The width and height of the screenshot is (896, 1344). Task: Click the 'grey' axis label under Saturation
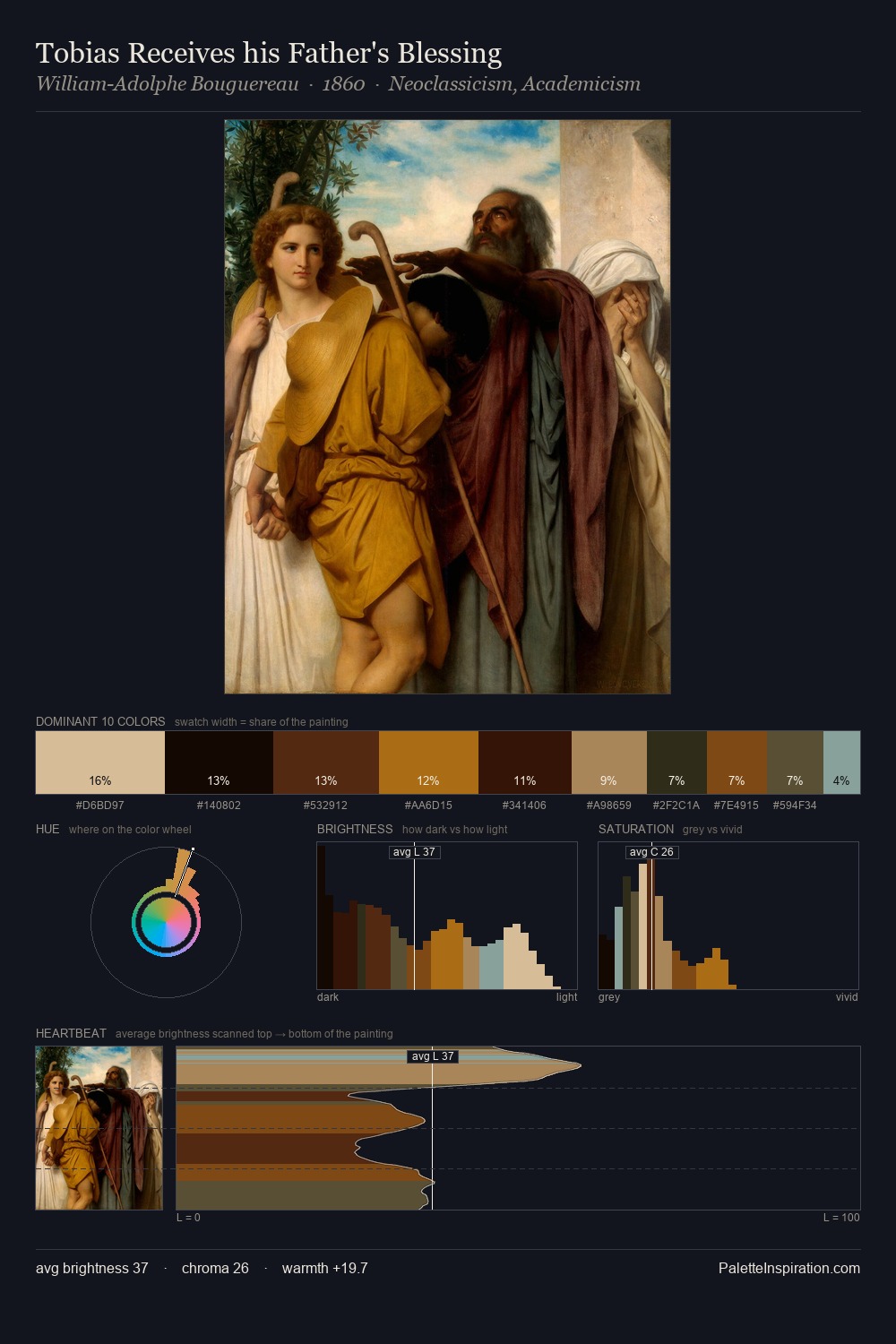(609, 997)
